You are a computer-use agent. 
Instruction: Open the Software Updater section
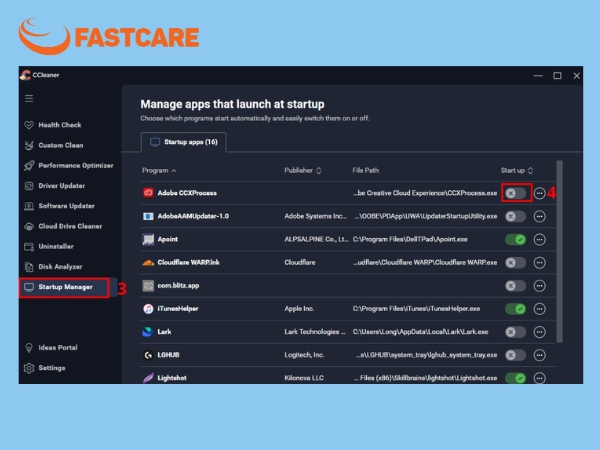[x=67, y=206]
